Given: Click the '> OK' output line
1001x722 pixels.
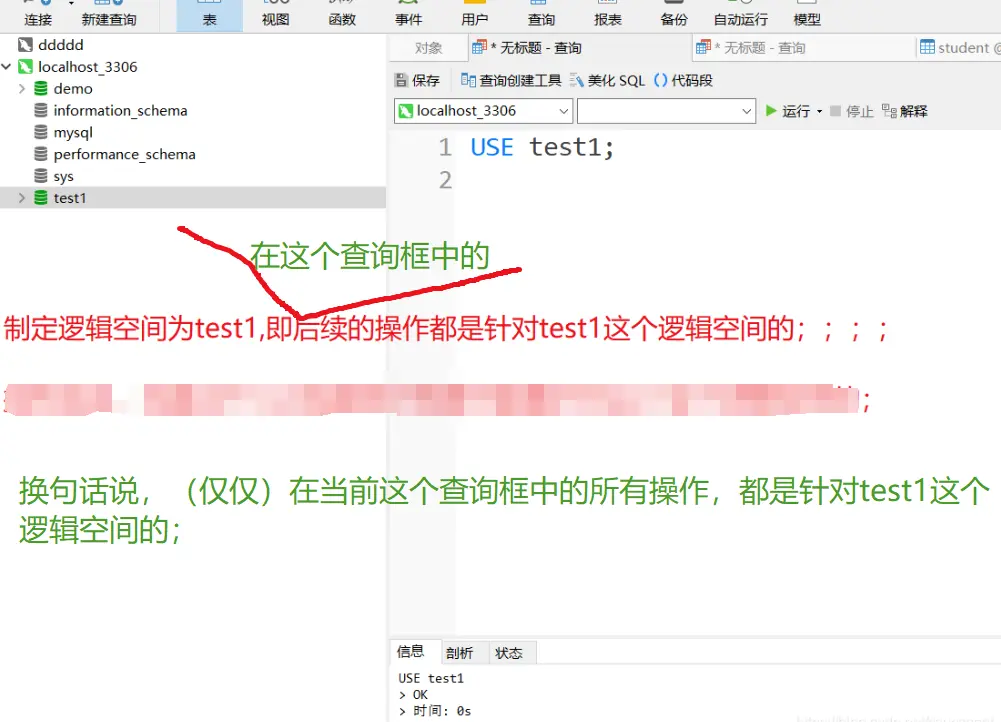Looking at the screenshot, I should (x=413, y=695).
